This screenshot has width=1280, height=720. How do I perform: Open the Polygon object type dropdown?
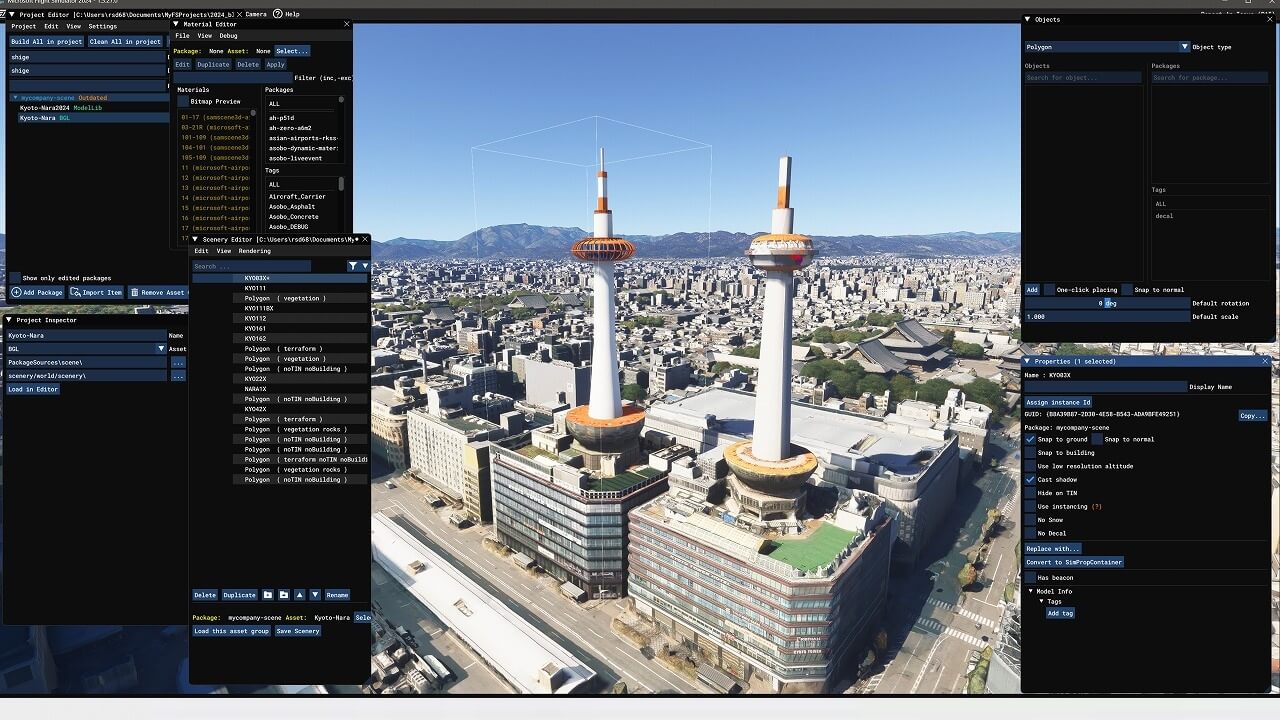point(1184,47)
